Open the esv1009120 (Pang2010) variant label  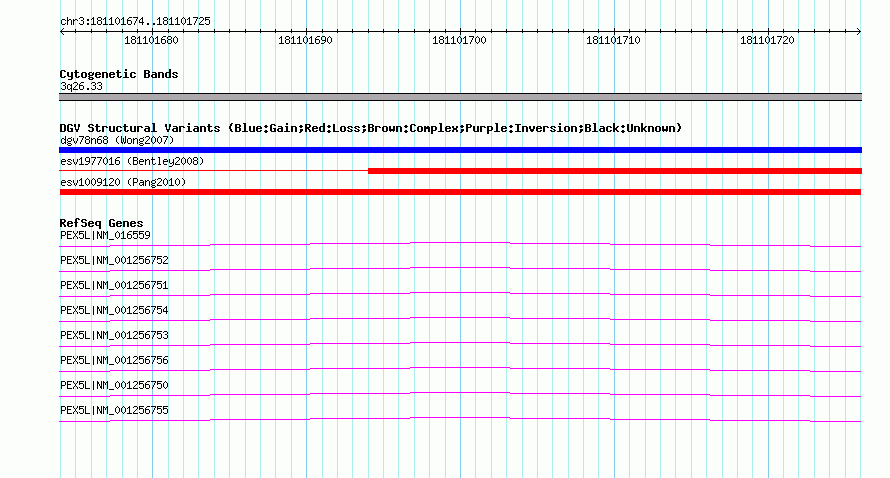(123, 182)
